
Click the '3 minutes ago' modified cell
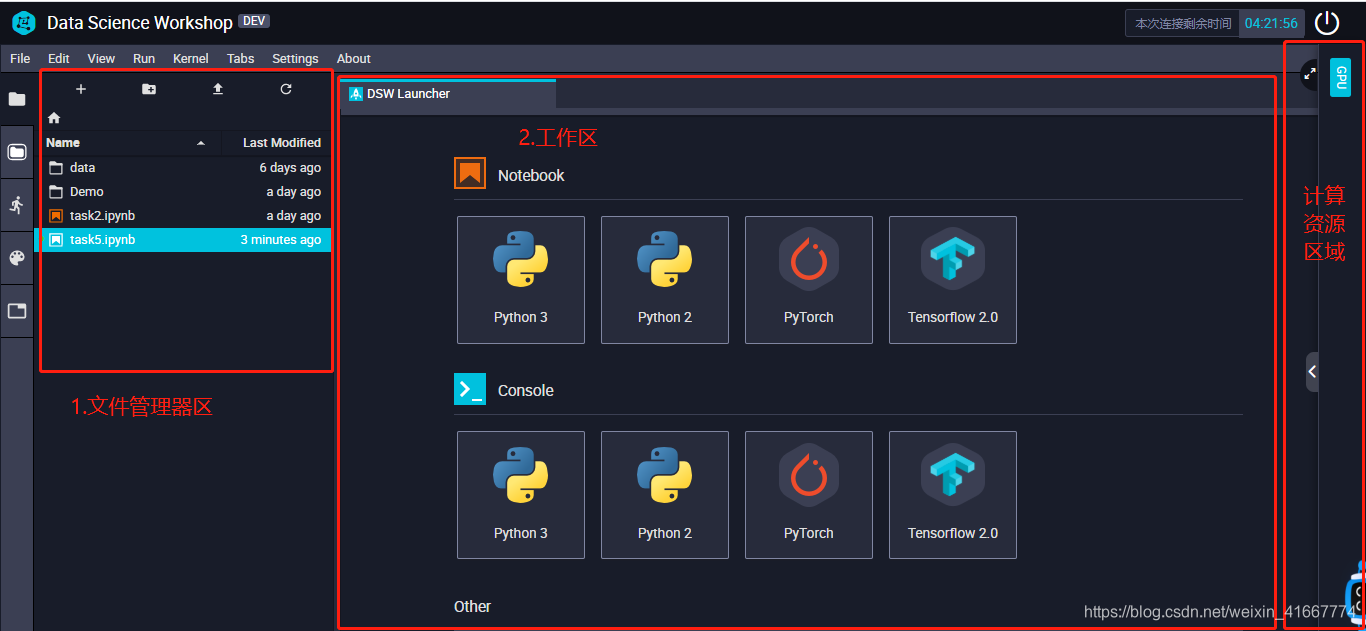click(x=281, y=240)
